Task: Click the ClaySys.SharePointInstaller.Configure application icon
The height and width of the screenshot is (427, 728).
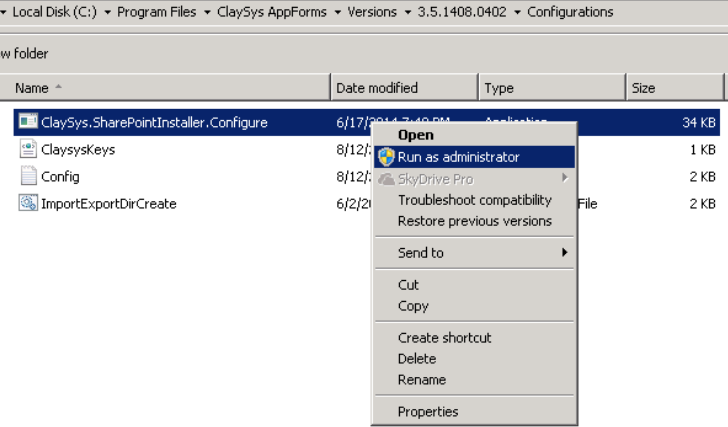Action: (28, 122)
